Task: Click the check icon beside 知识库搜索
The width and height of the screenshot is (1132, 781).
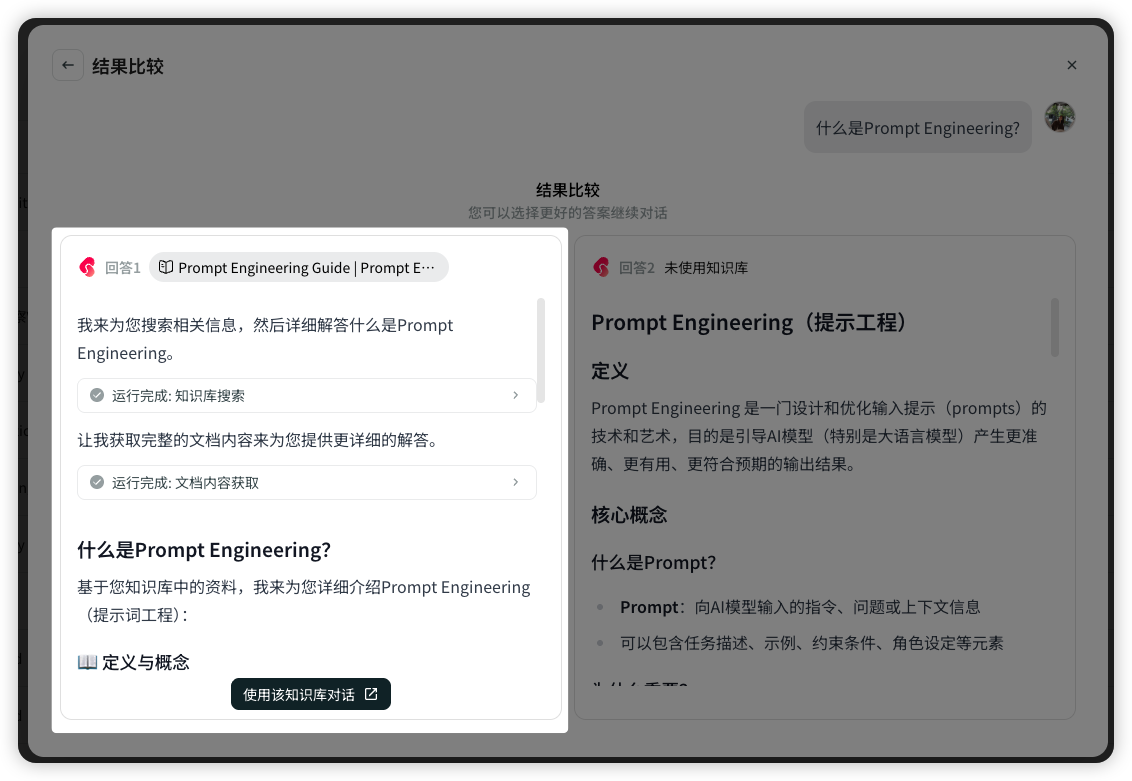Action: 97,395
